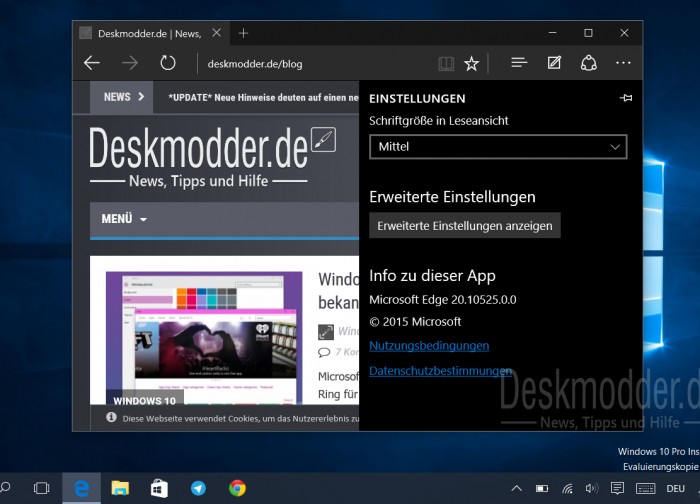Open Reading view book icon
Image resolution: width=700 pixels, height=504 pixels.
tap(446, 64)
